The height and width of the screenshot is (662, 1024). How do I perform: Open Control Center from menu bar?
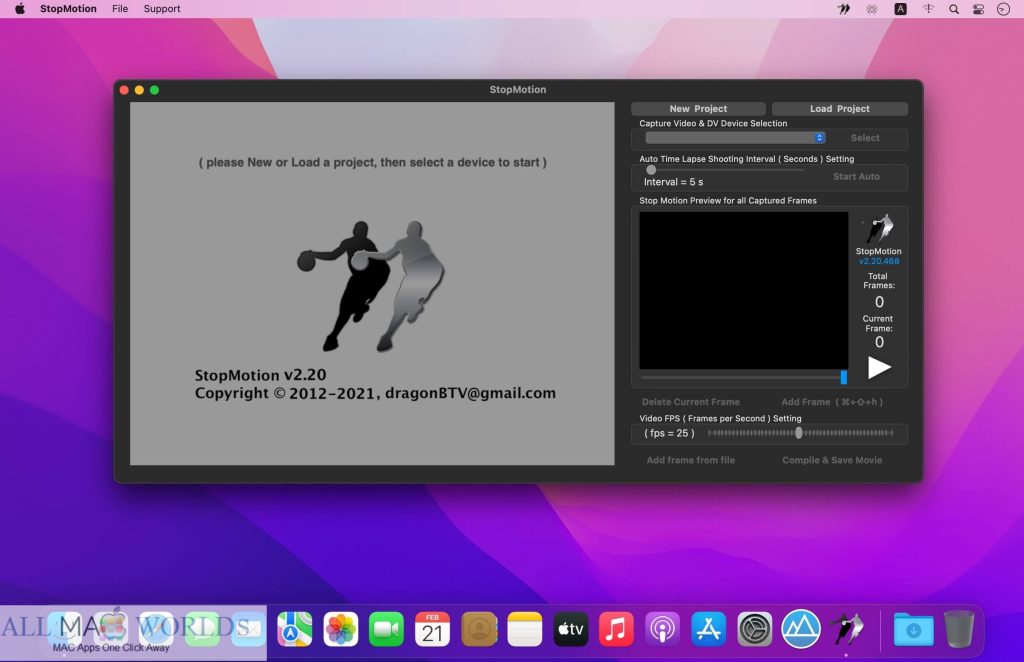[978, 9]
